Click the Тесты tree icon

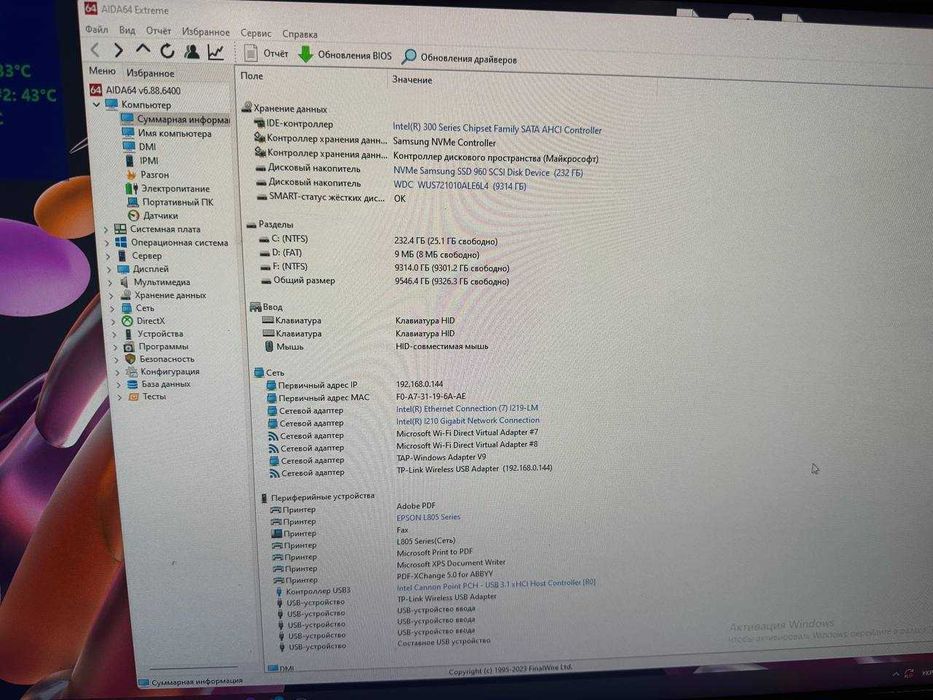pyautogui.click(x=133, y=396)
